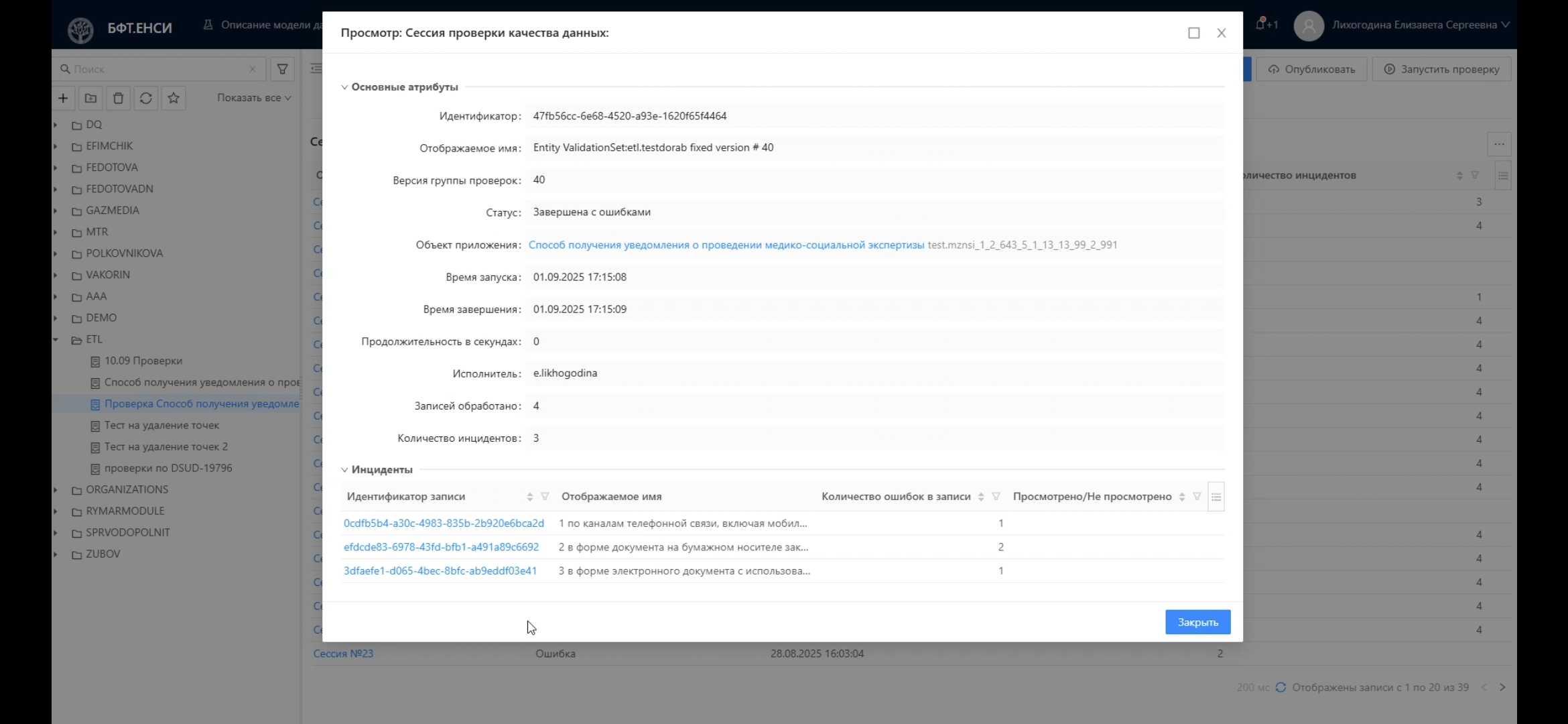Filter the Идентификатор записи column
The image size is (1568, 724).
545,497
